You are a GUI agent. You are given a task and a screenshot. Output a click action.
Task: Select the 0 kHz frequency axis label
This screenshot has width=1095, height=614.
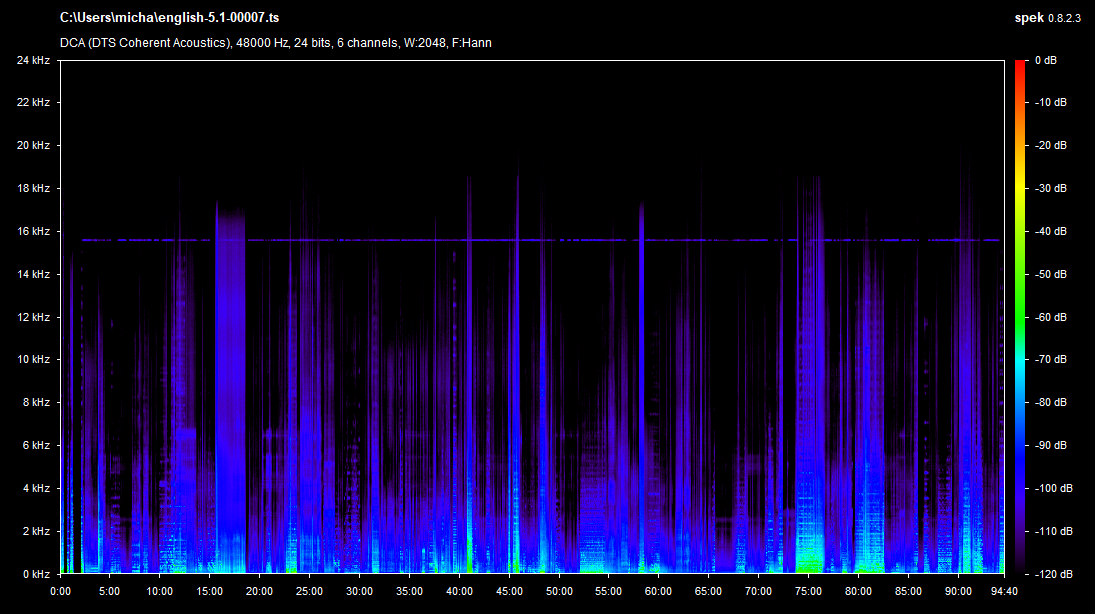point(35,574)
